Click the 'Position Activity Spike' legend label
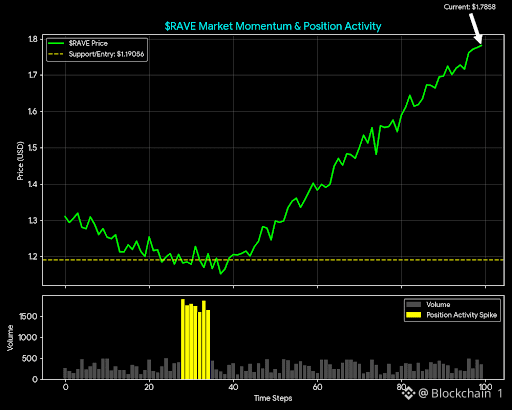This screenshot has width=512, height=410. click(462, 315)
